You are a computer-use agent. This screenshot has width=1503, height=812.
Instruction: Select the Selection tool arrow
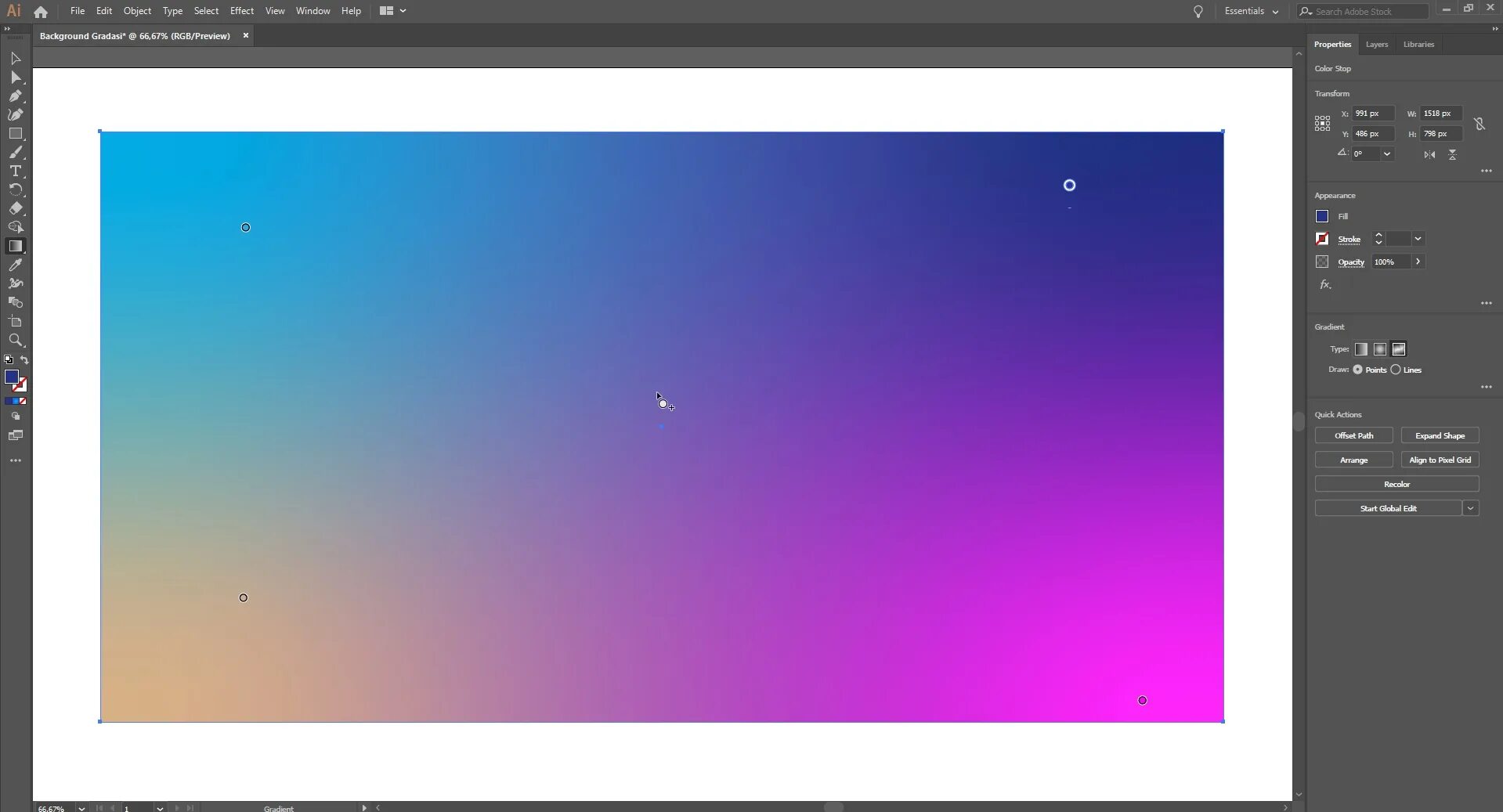click(x=16, y=59)
